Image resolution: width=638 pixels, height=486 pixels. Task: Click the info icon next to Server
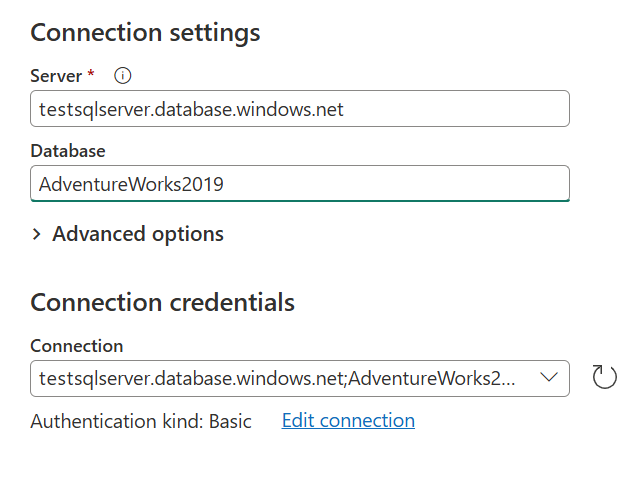(x=124, y=76)
